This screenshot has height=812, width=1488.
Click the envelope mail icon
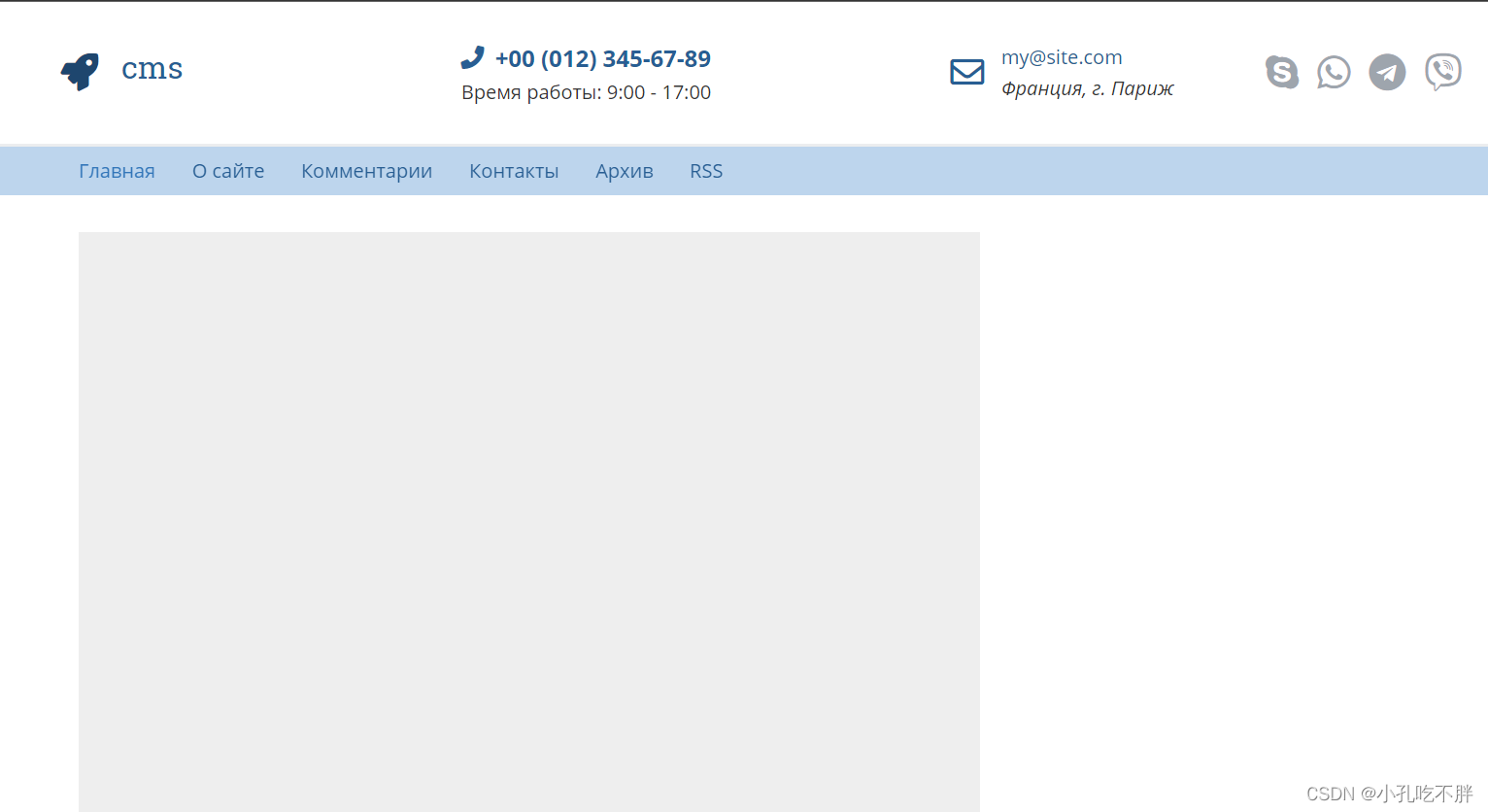click(966, 72)
